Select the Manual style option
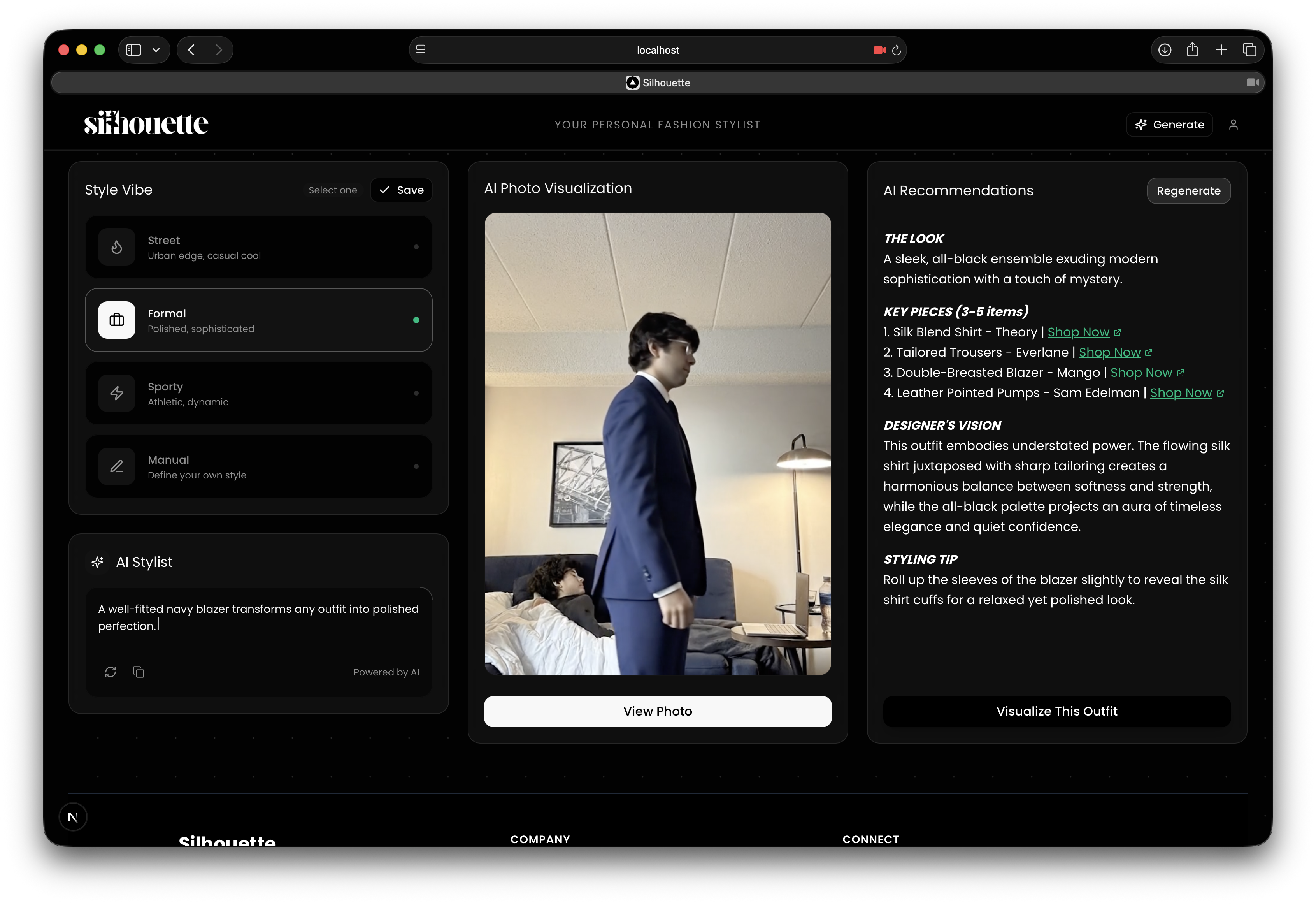Viewport: 1316px width, 904px height. point(258,467)
